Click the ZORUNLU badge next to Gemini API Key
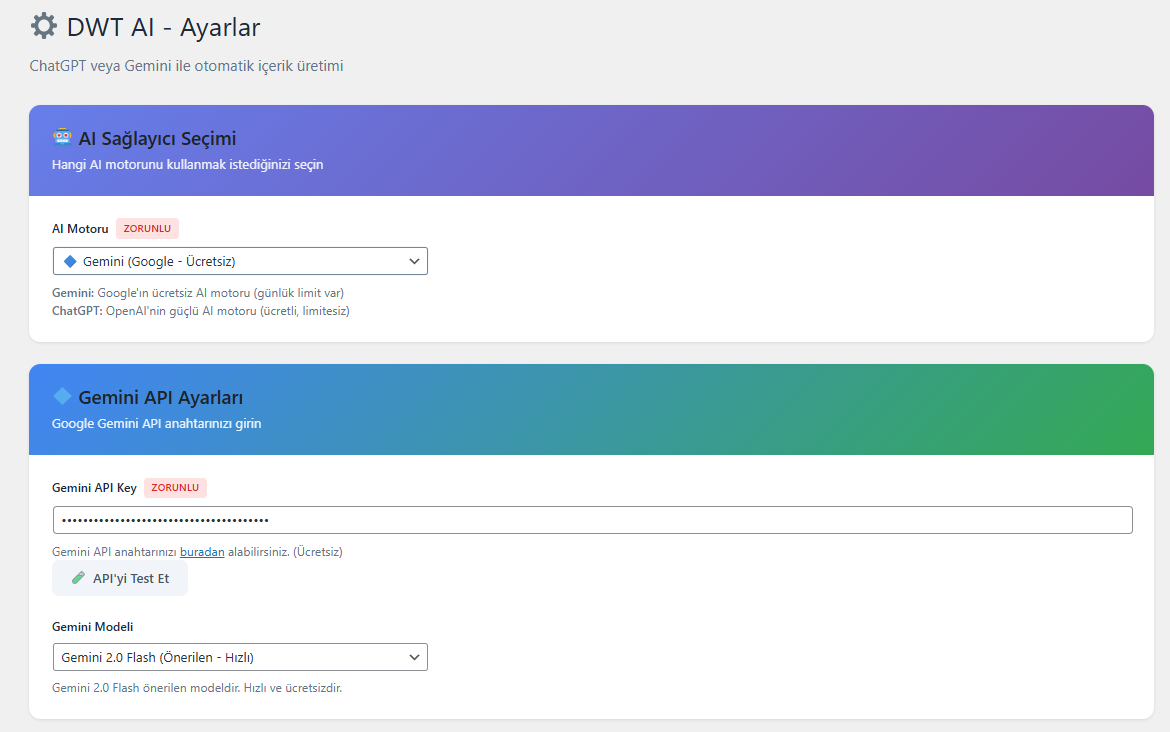The width and height of the screenshot is (1170, 732). point(175,488)
